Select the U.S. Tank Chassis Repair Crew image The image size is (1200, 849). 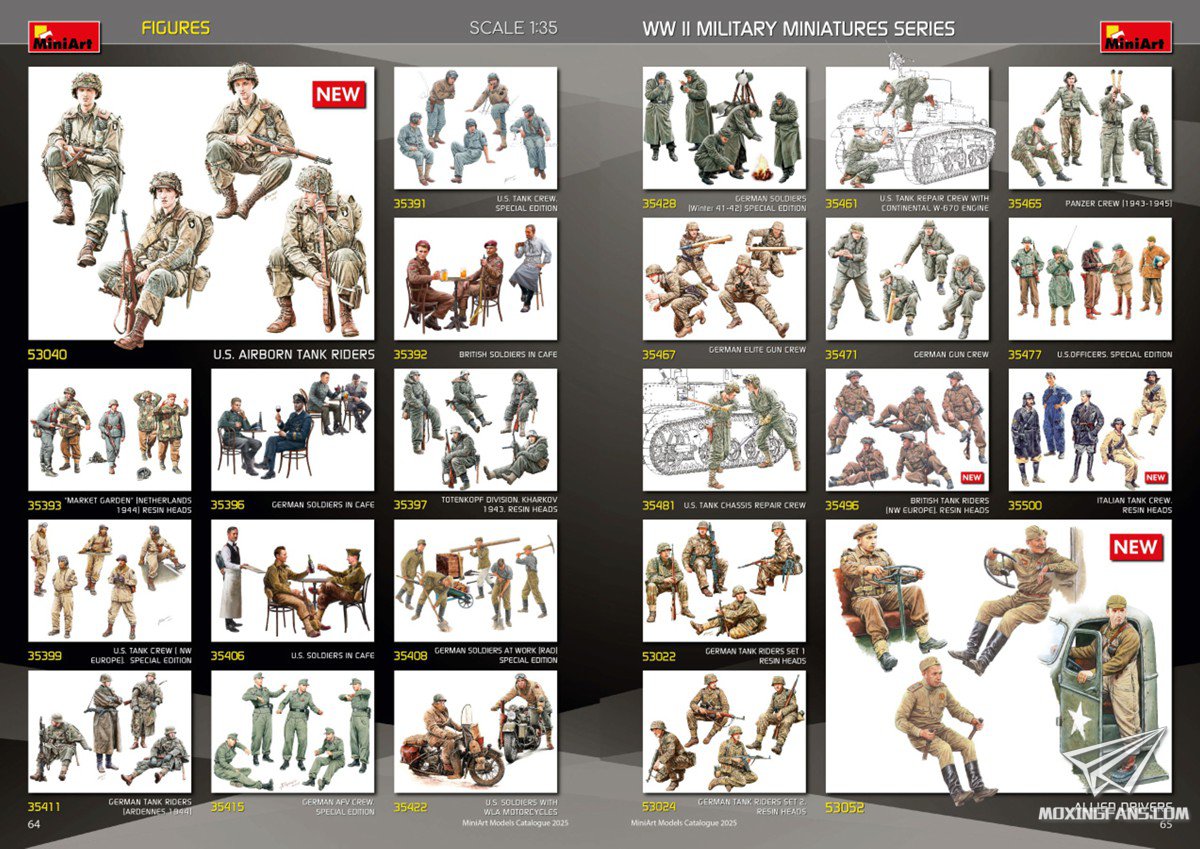point(724,430)
